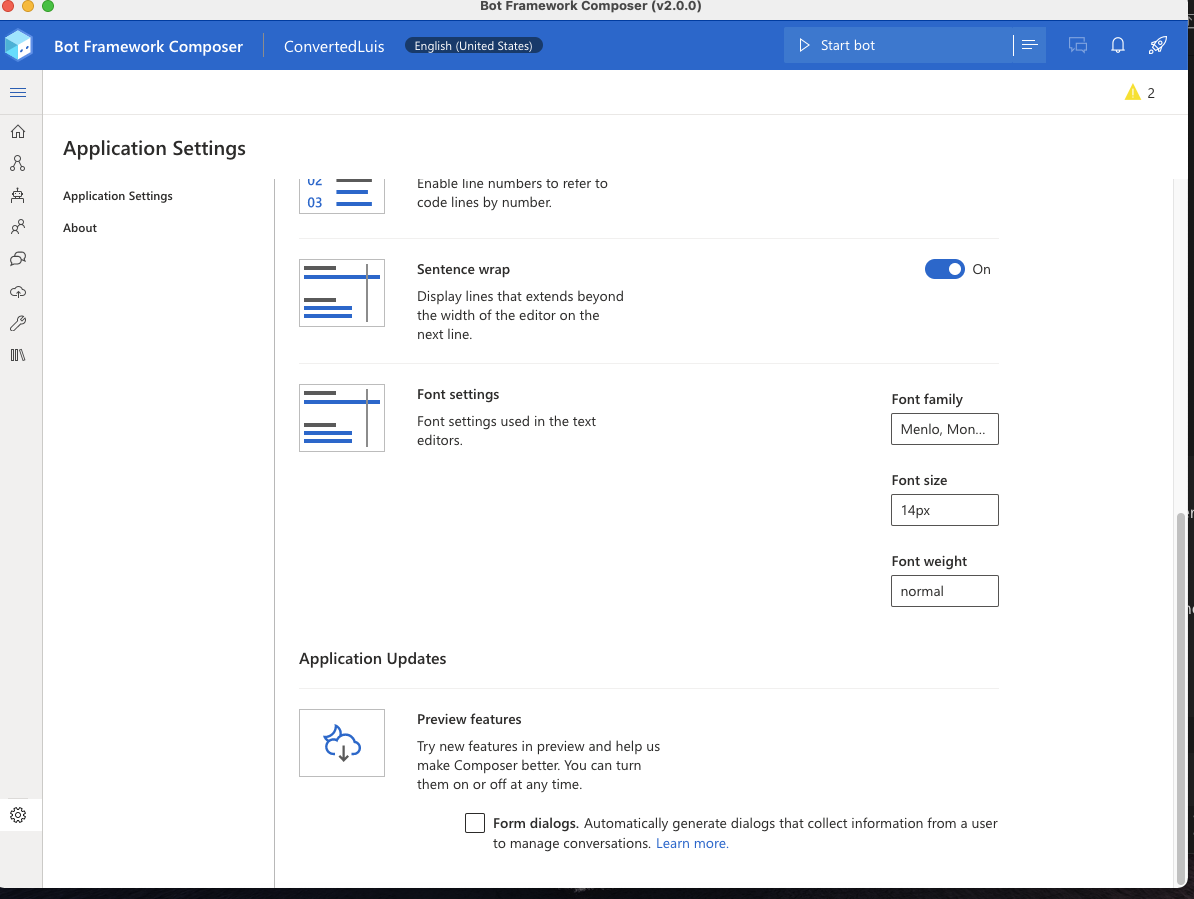1194x899 pixels.
Task: Expand the Start bot runtime panel
Action: 1029,44
